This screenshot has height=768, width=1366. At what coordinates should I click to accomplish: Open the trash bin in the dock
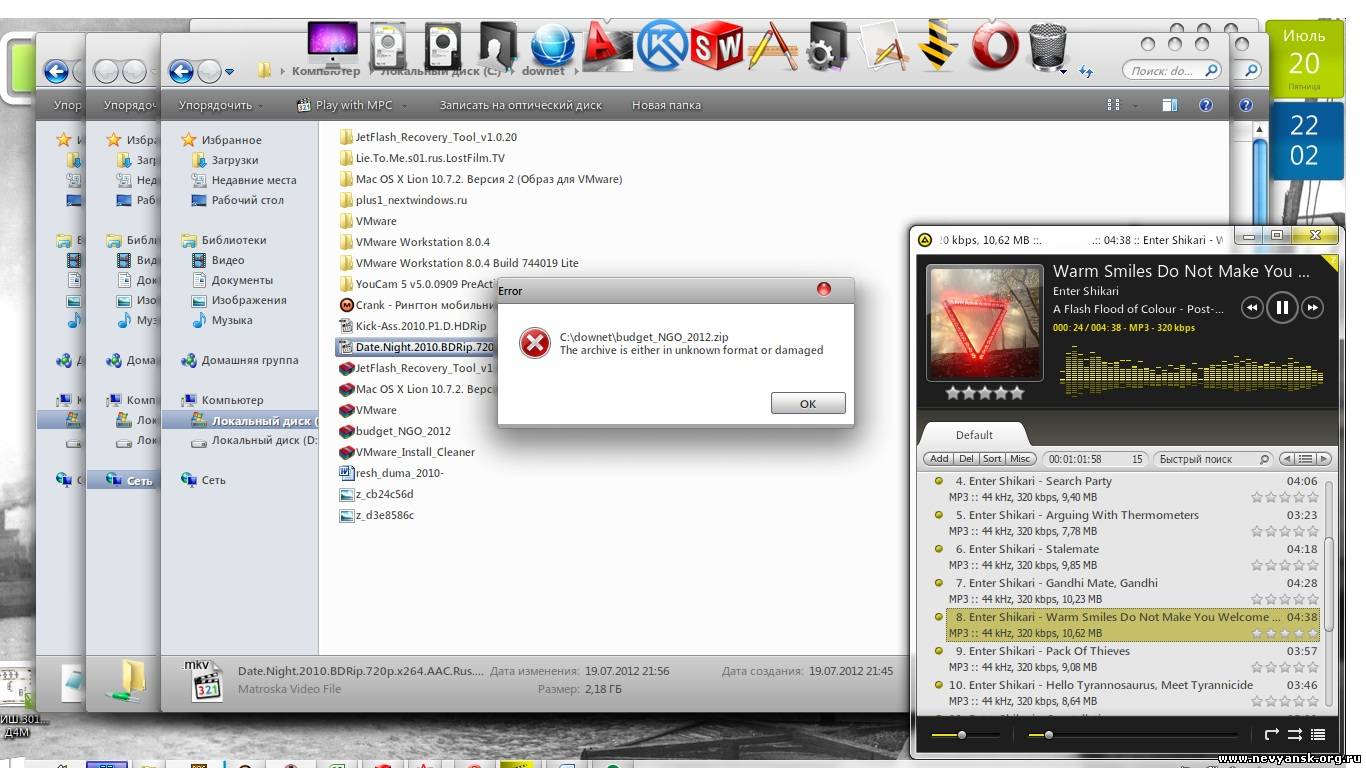click(1047, 45)
